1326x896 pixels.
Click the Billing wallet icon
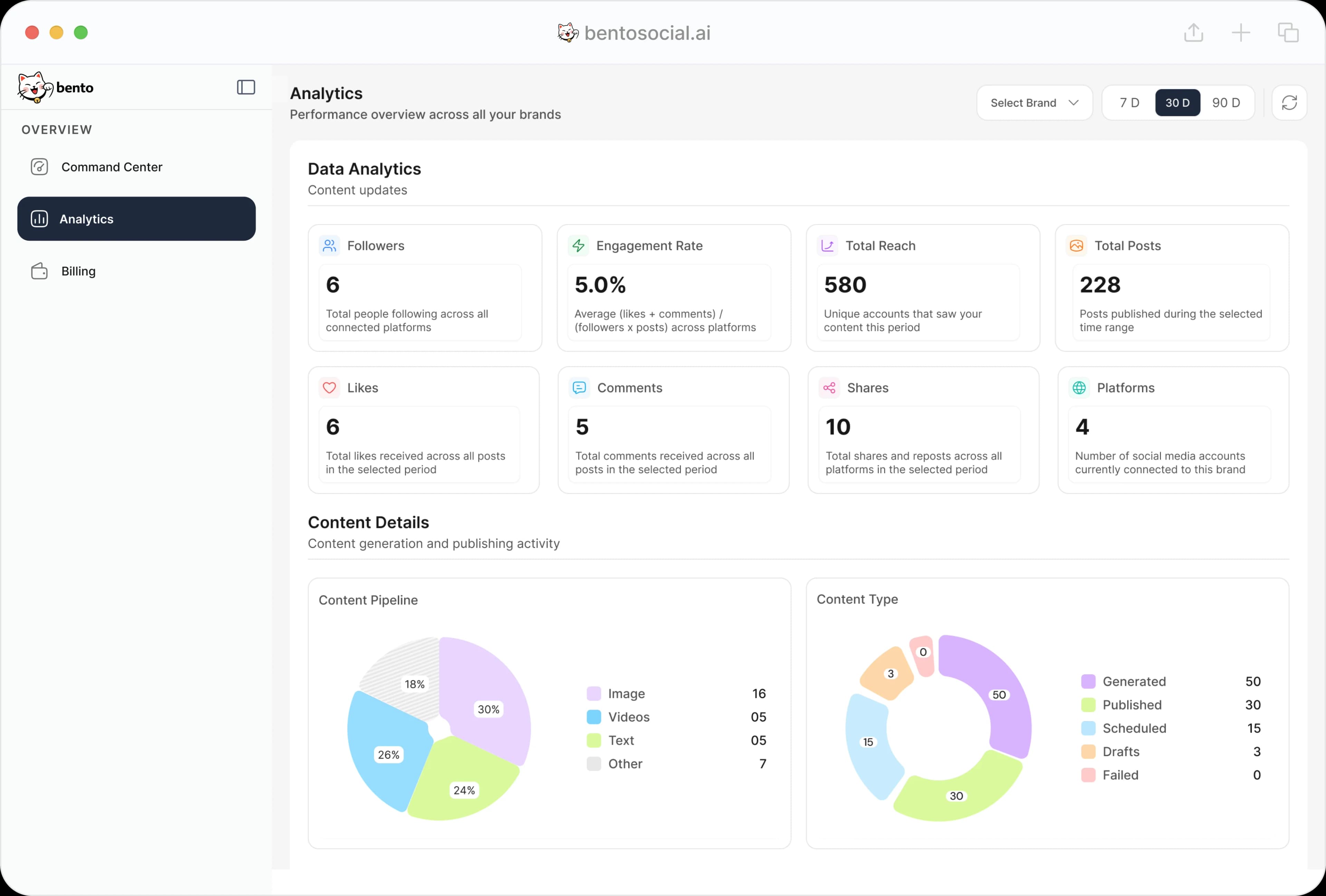coord(39,271)
